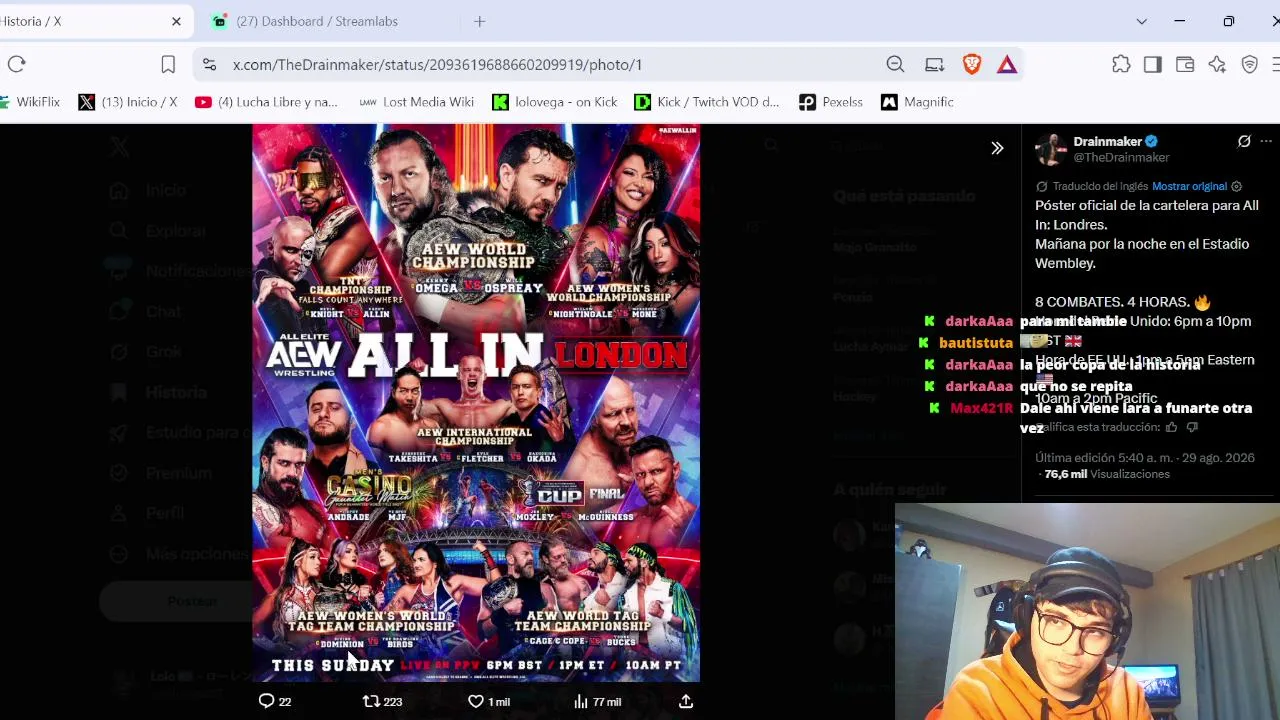
Task: Open the Magnific bookmark
Action: pos(917,102)
